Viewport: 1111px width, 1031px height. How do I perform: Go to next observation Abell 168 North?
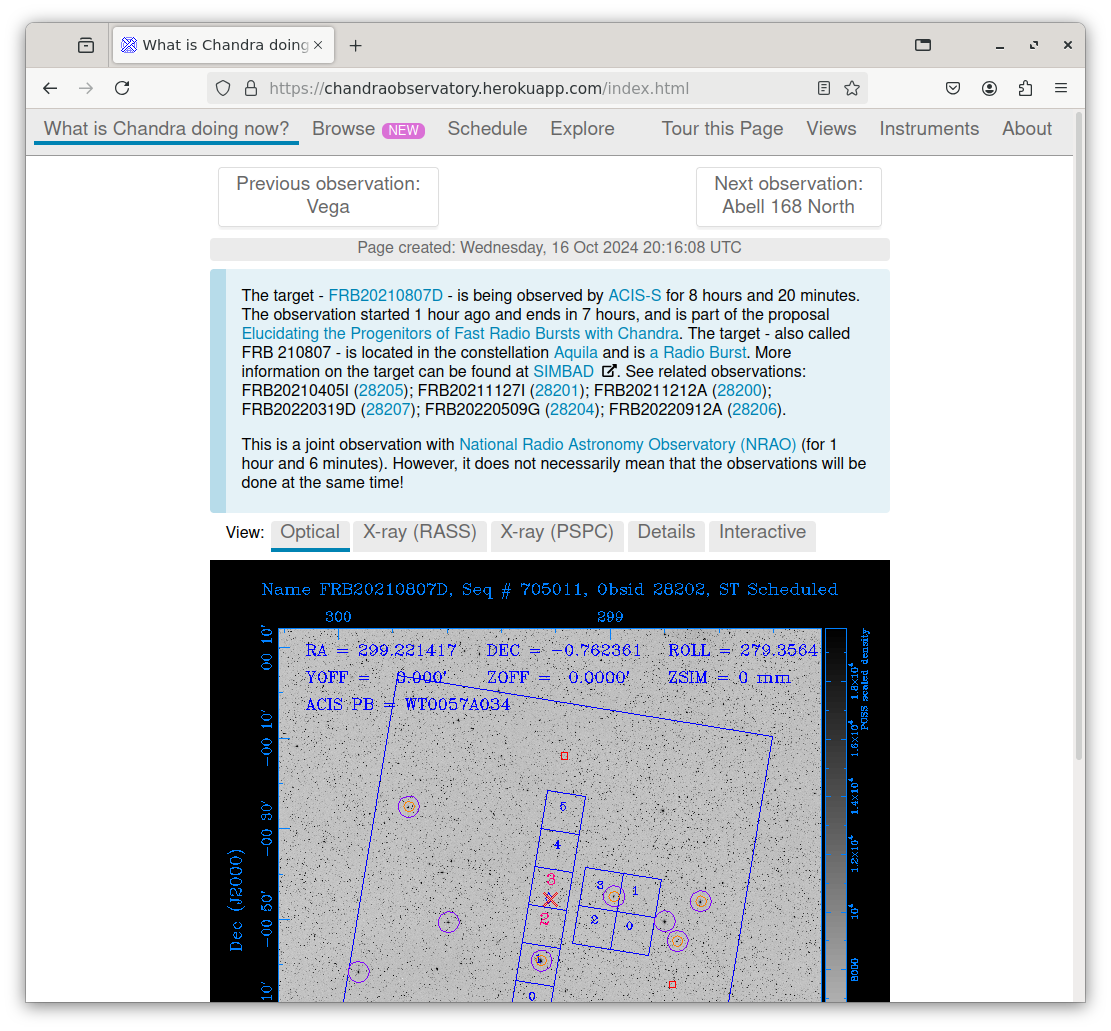[789, 196]
